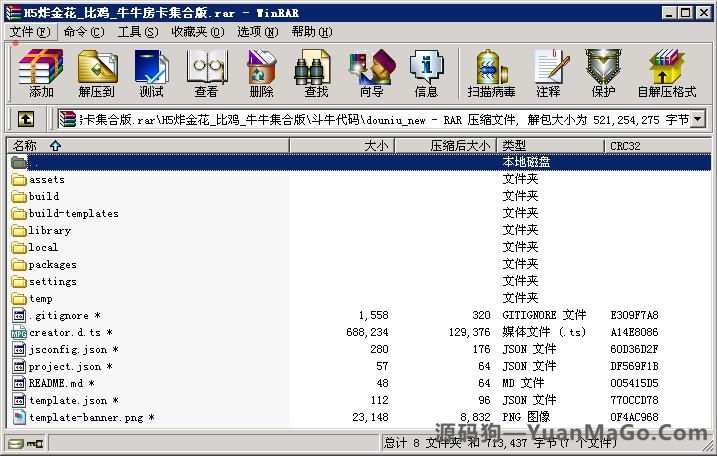The height and width of the screenshot is (456, 717).
Task: Open the File (文件) menu
Action: [30, 32]
